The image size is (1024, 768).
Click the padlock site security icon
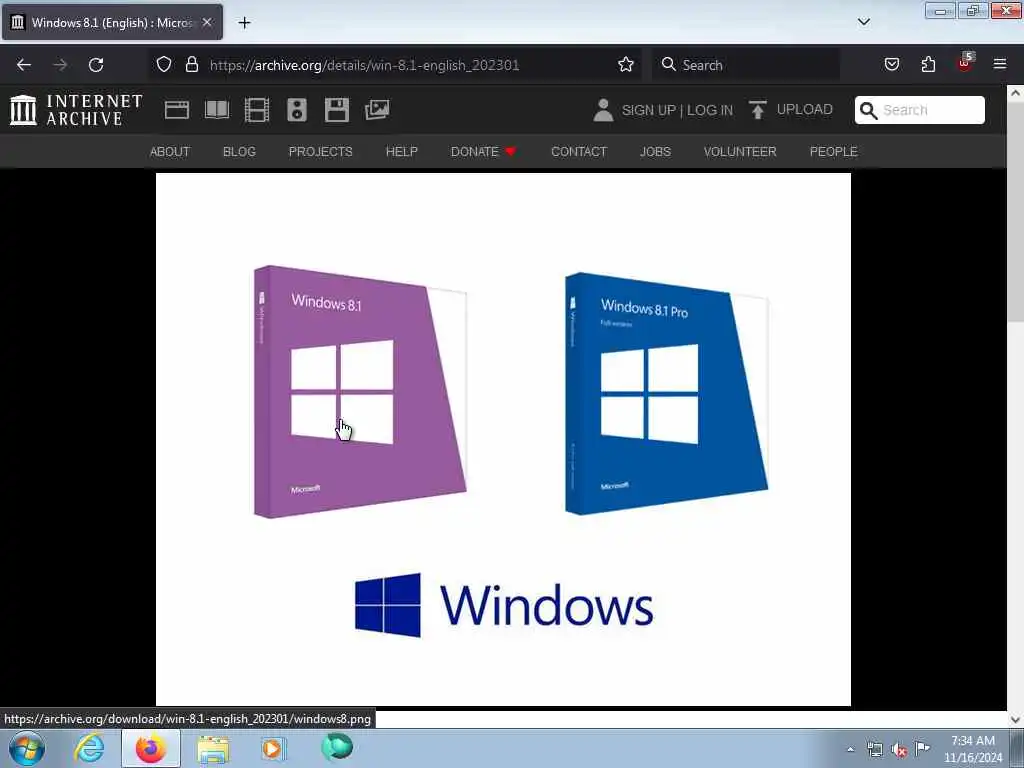click(191, 64)
